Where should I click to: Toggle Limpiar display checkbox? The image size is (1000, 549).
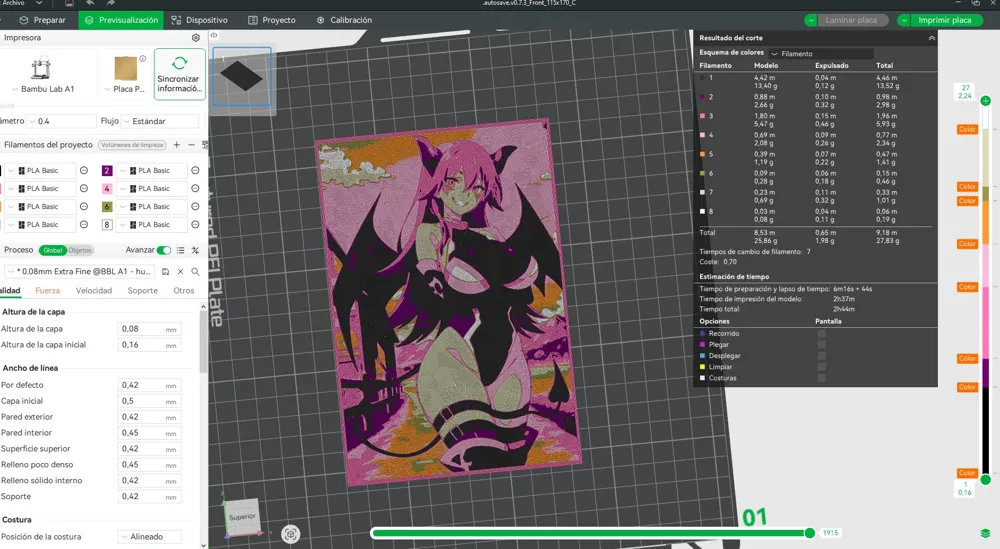pyautogui.click(x=821, y=367)
